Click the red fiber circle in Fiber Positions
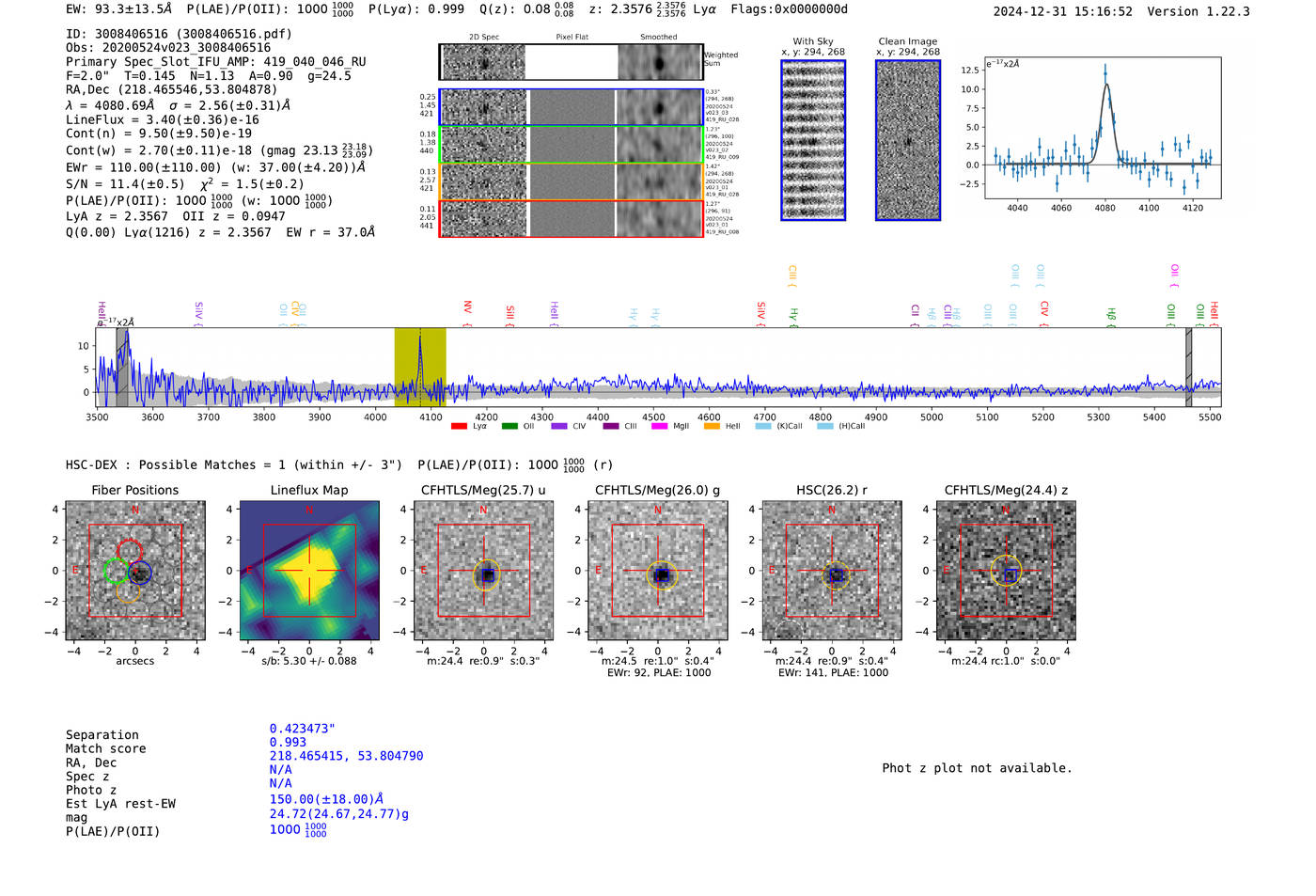The image size is (1316, 896). (x=130, y=553)
